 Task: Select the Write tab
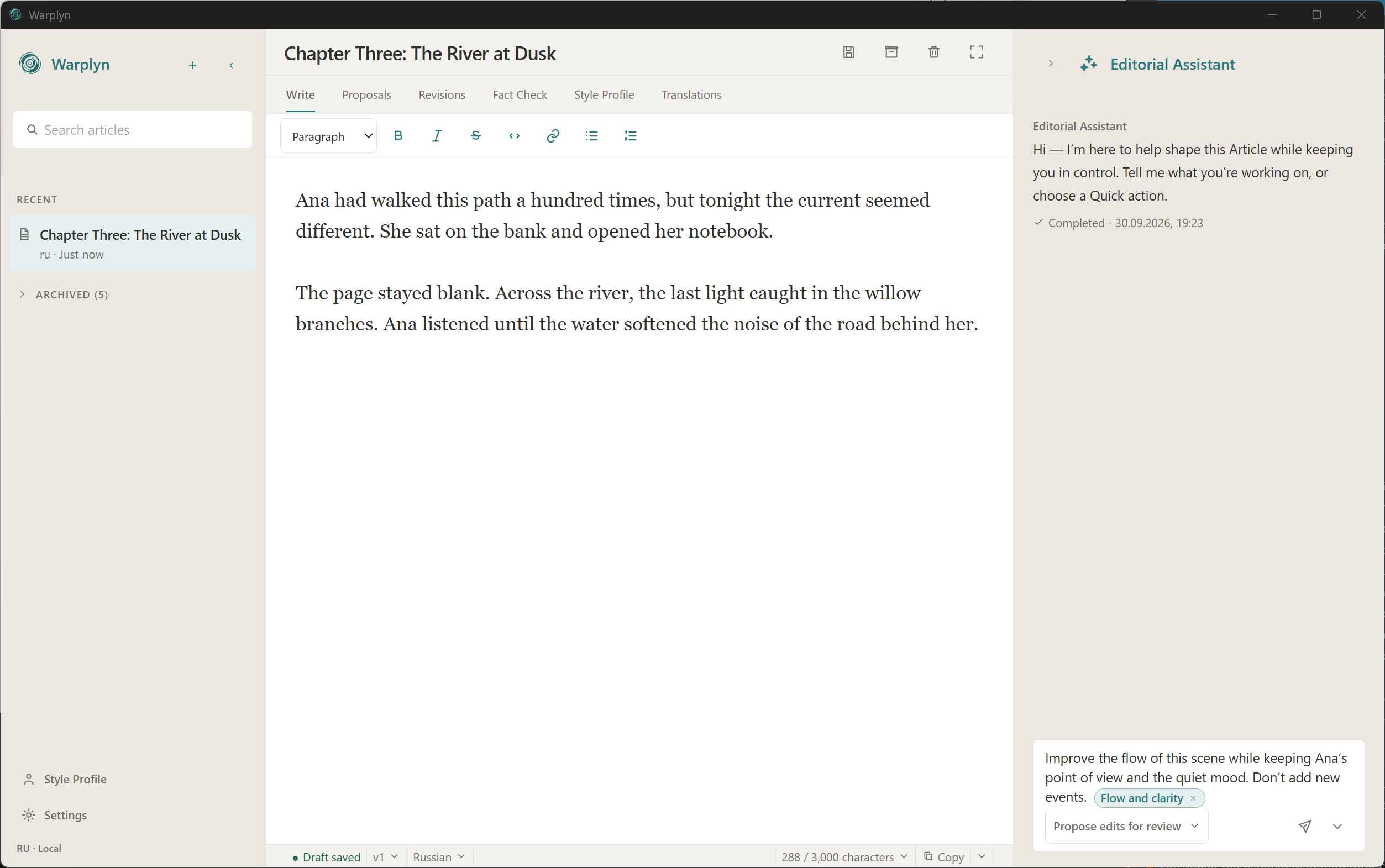tap(300, 94)
